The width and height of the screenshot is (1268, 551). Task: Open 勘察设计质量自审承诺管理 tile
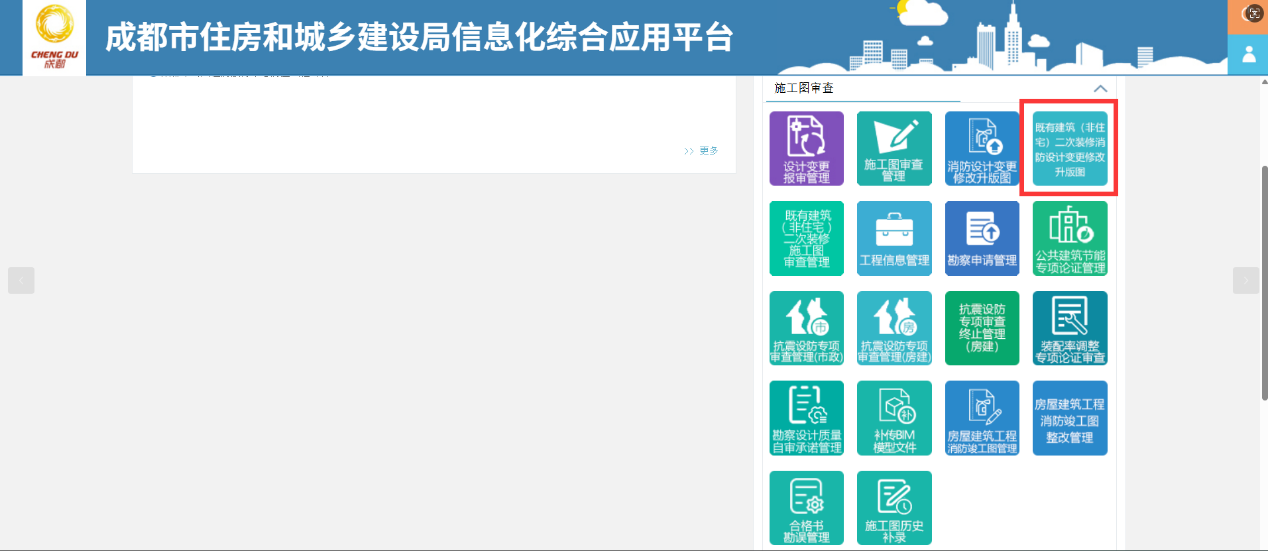click(x=806, y=418)
